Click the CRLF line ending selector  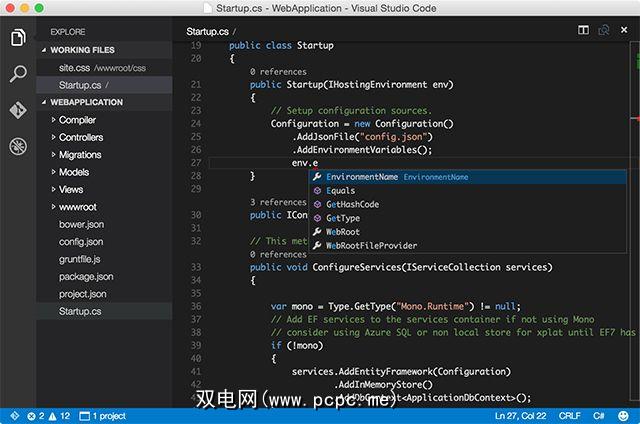[x=570, y=415]
